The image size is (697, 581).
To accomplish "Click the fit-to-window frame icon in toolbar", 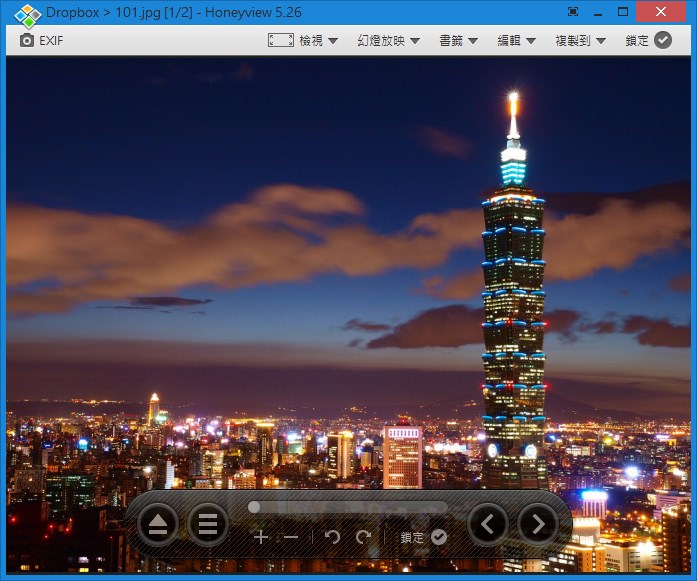I will point(280,40).
